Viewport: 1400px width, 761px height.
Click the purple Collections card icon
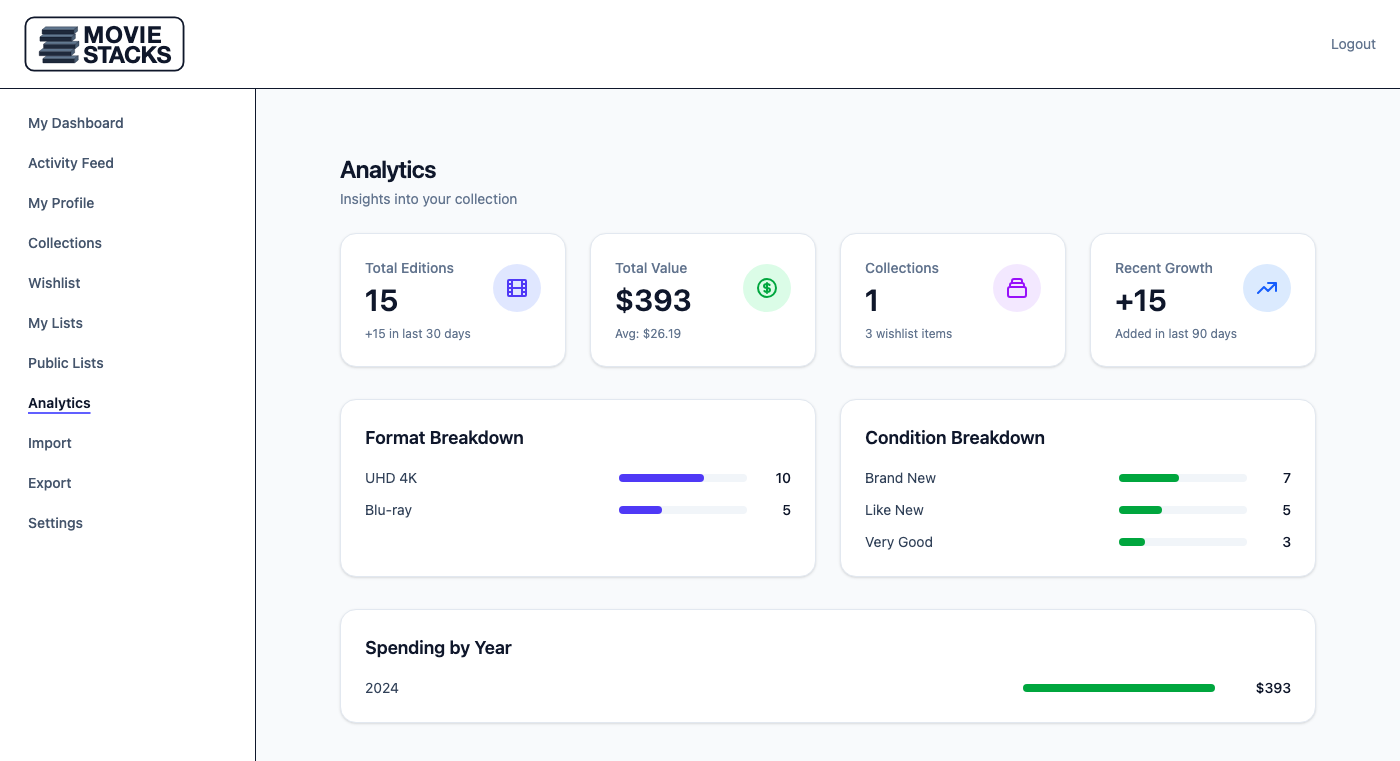[x=1017, y=288]
